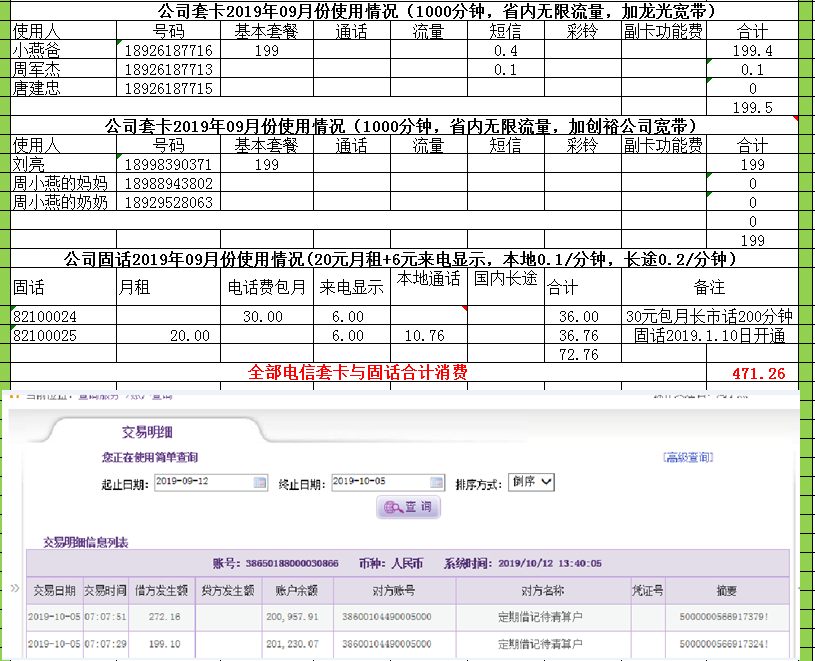This screenshot has width=815, height=661.
Task: Open the 排序方式 sort order dropdown
Action: (530, 482)
